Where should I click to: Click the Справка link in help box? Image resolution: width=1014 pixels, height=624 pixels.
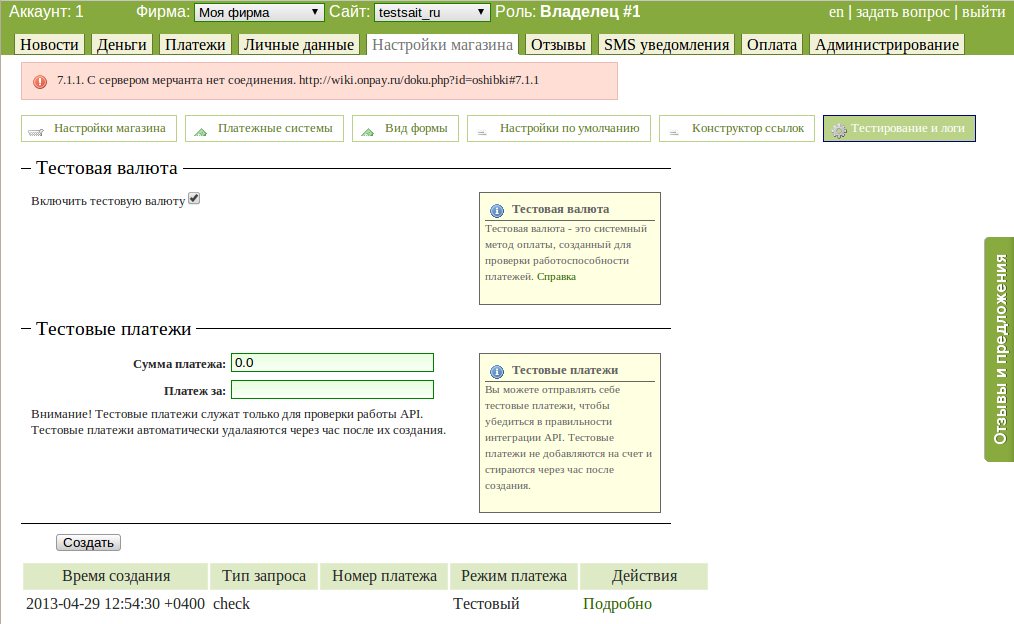[x=556, y=276]
